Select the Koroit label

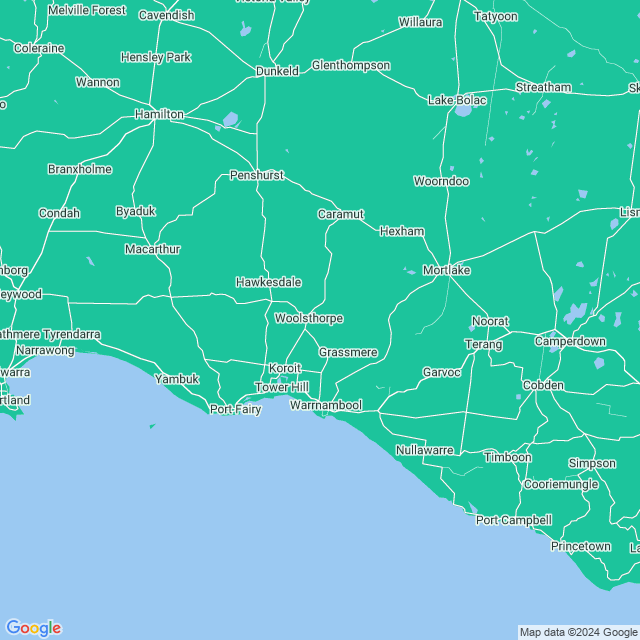coord(285,368)
